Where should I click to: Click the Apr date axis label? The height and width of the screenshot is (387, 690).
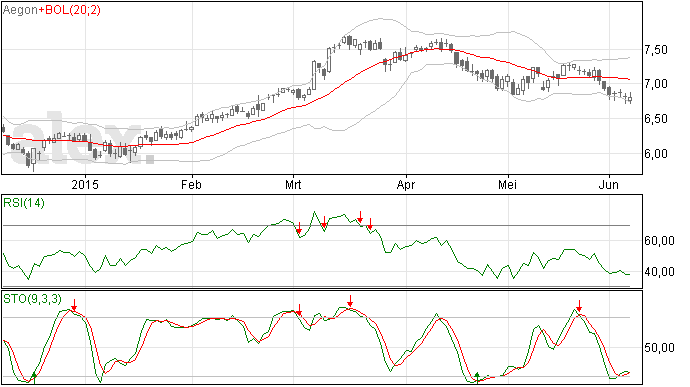[x=406, y=184]
